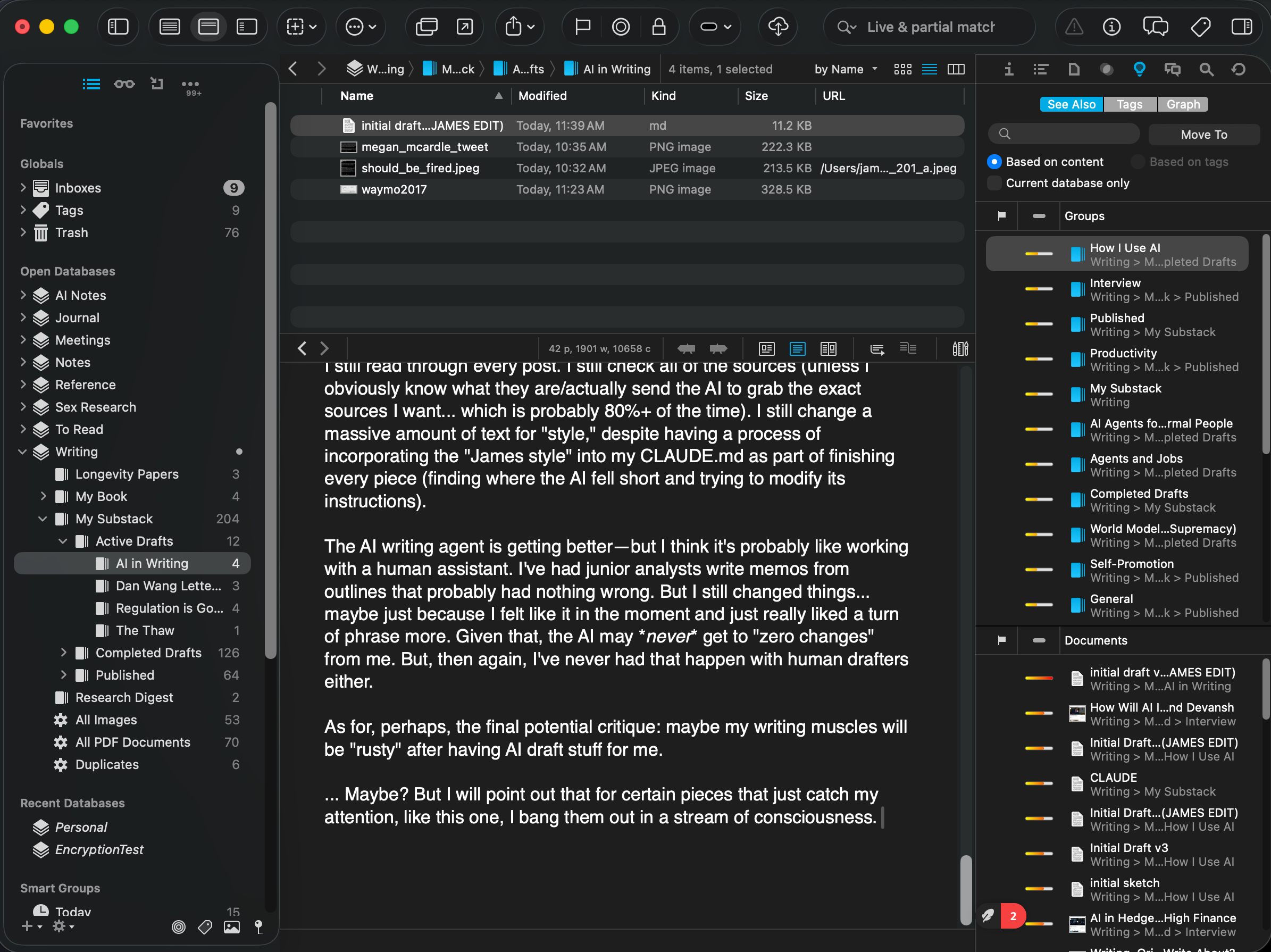Click the flag icon in the toolbar

[x=583, y=27]
